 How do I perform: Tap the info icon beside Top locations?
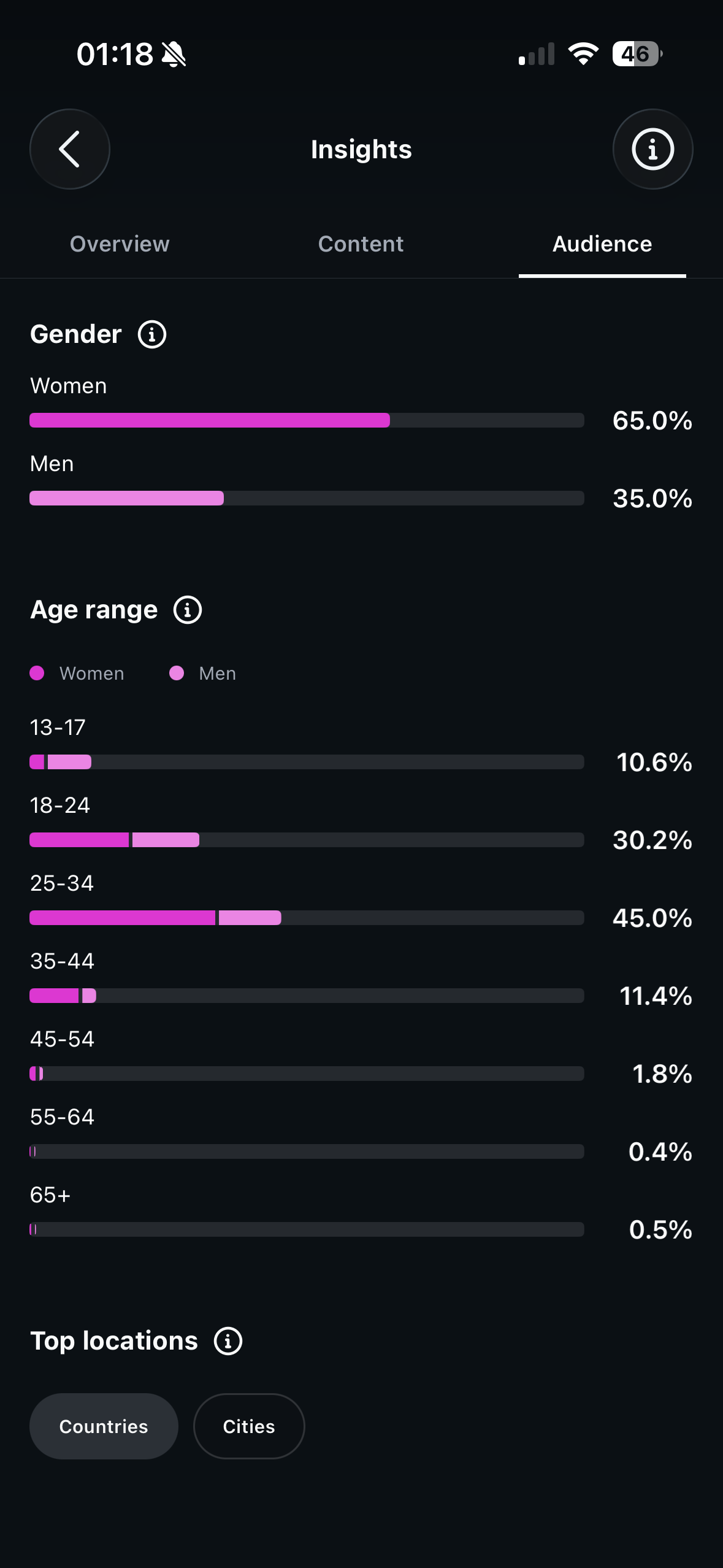(228, 1341)
